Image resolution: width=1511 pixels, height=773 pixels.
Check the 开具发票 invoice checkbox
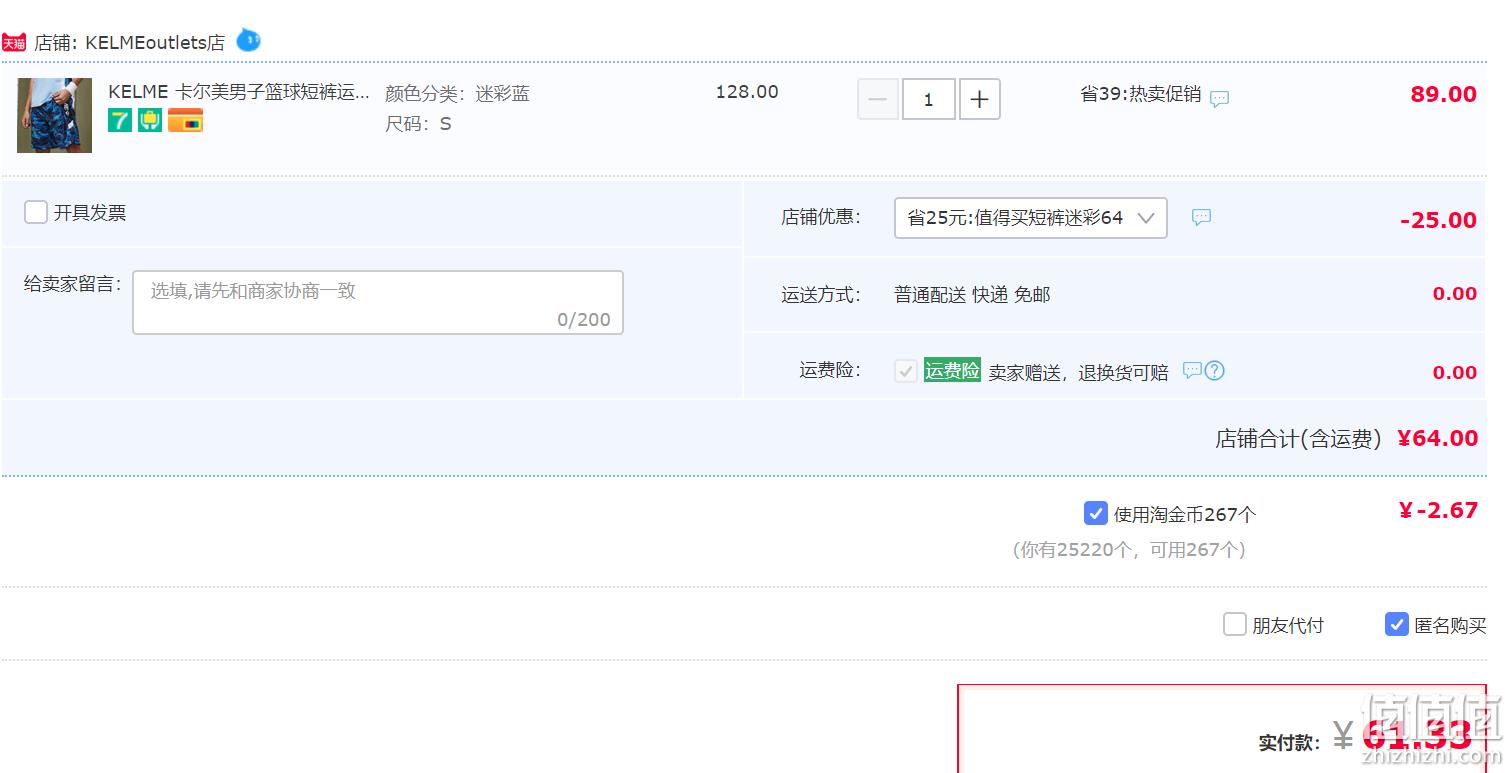(36, 212)
